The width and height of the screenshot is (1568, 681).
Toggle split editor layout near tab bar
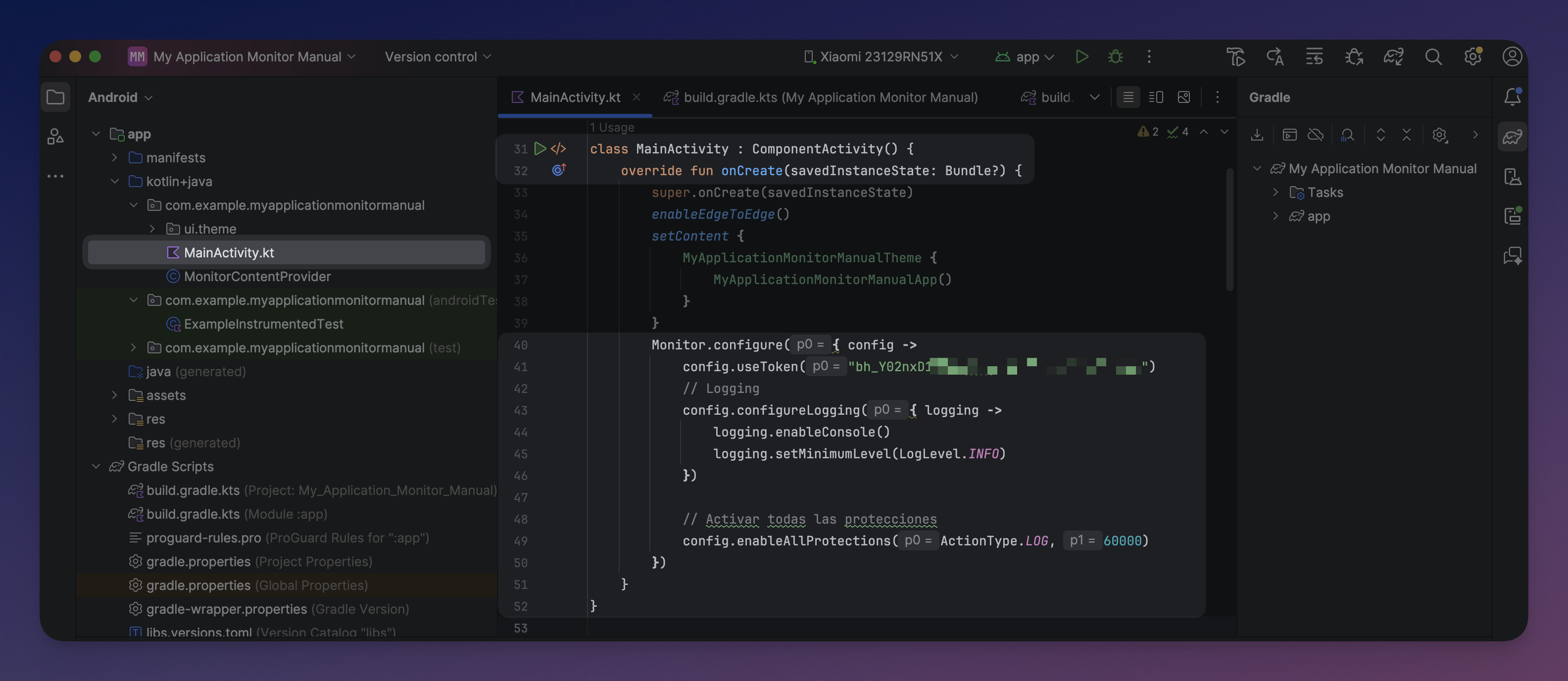(1155, 97)
